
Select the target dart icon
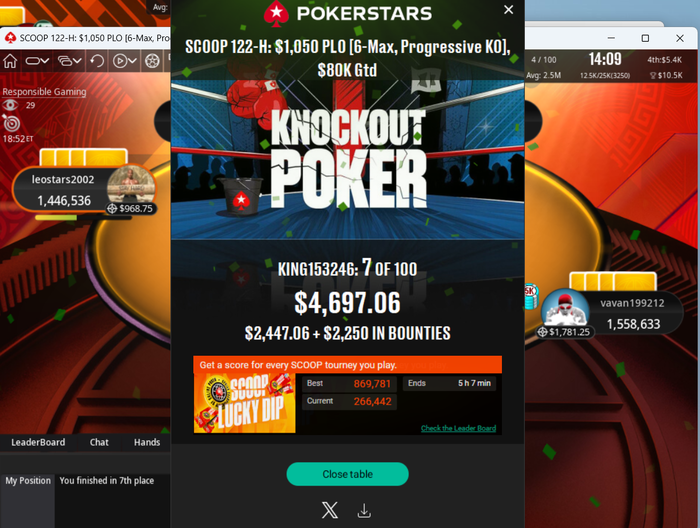pos(11,123)
